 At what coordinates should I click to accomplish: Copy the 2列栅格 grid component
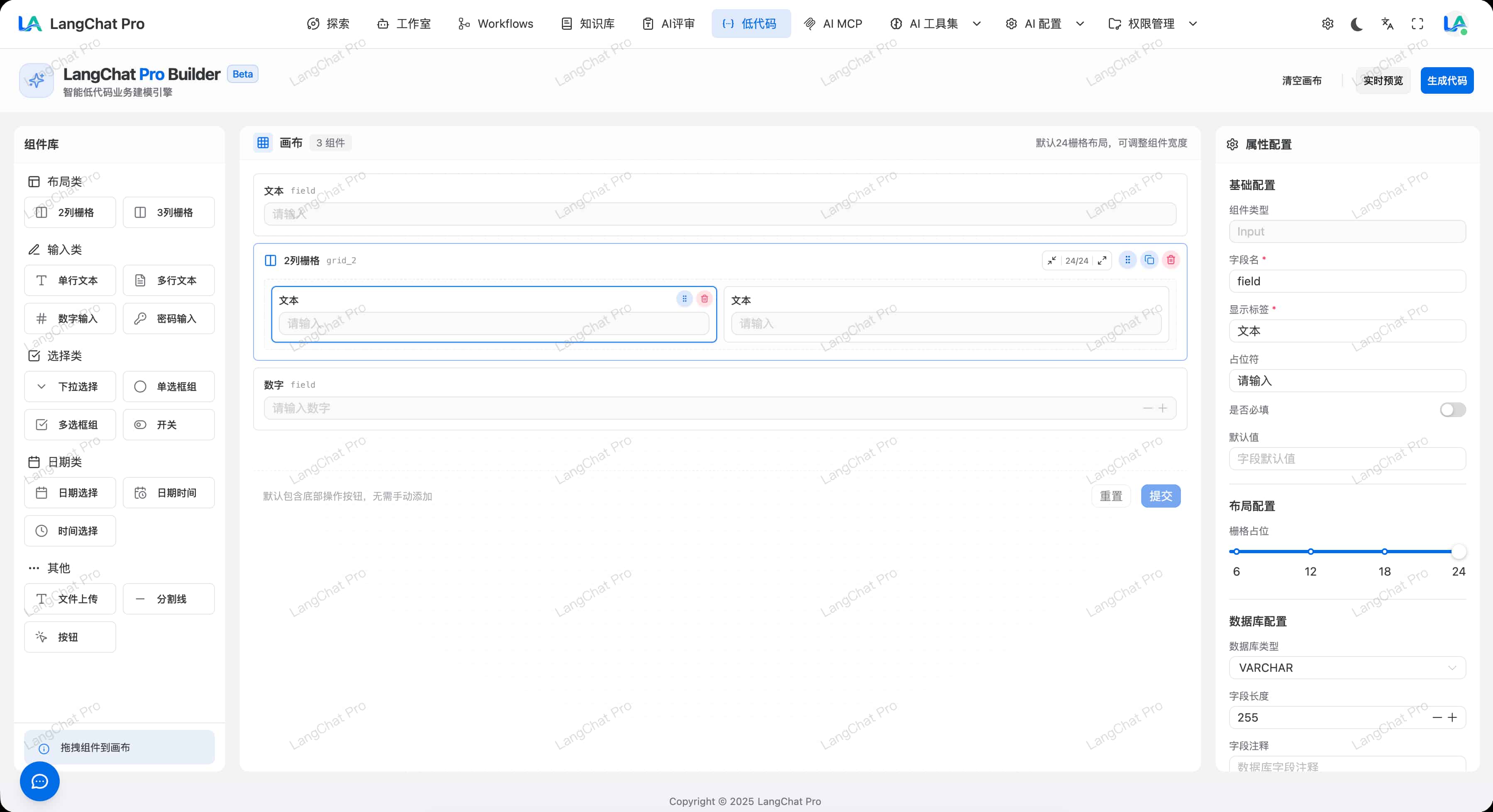(1149, 260)
